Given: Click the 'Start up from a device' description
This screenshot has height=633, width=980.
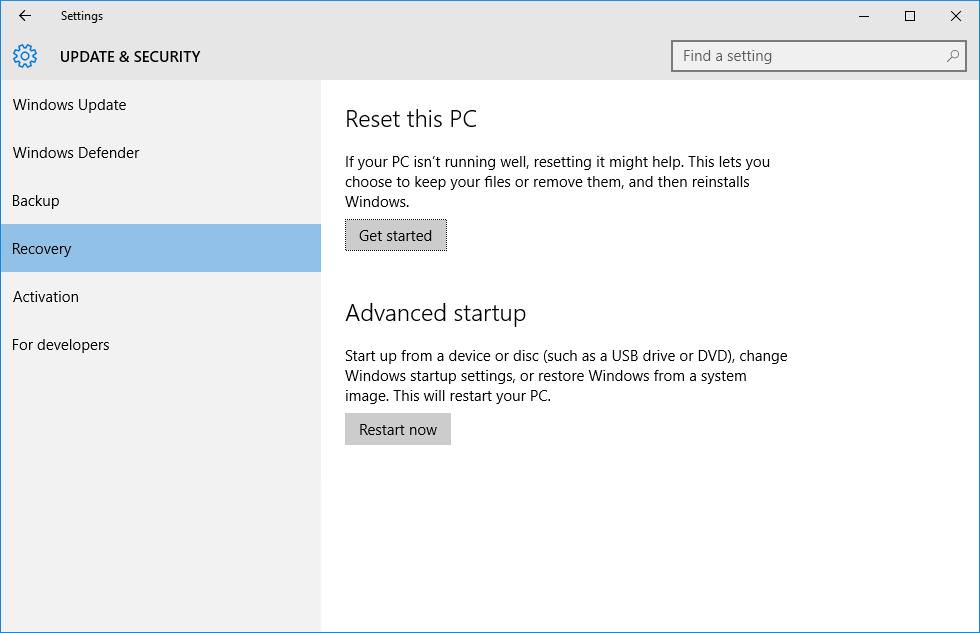Looking at the screenshot, I should click(566, 376).
